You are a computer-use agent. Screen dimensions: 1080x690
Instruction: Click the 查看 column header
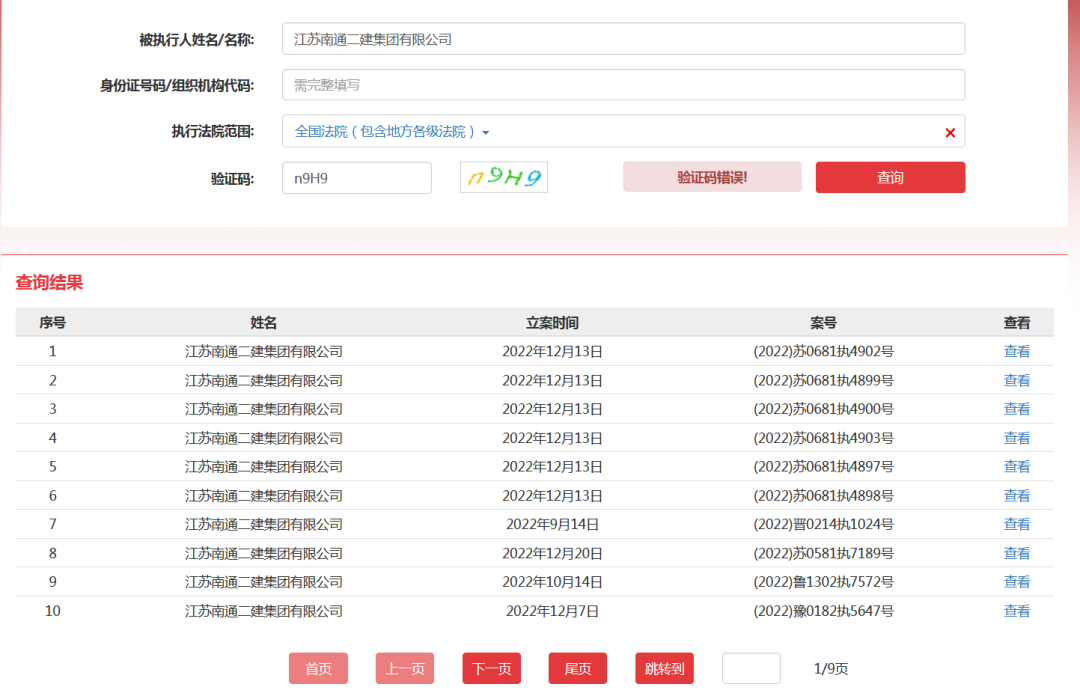1017,322
